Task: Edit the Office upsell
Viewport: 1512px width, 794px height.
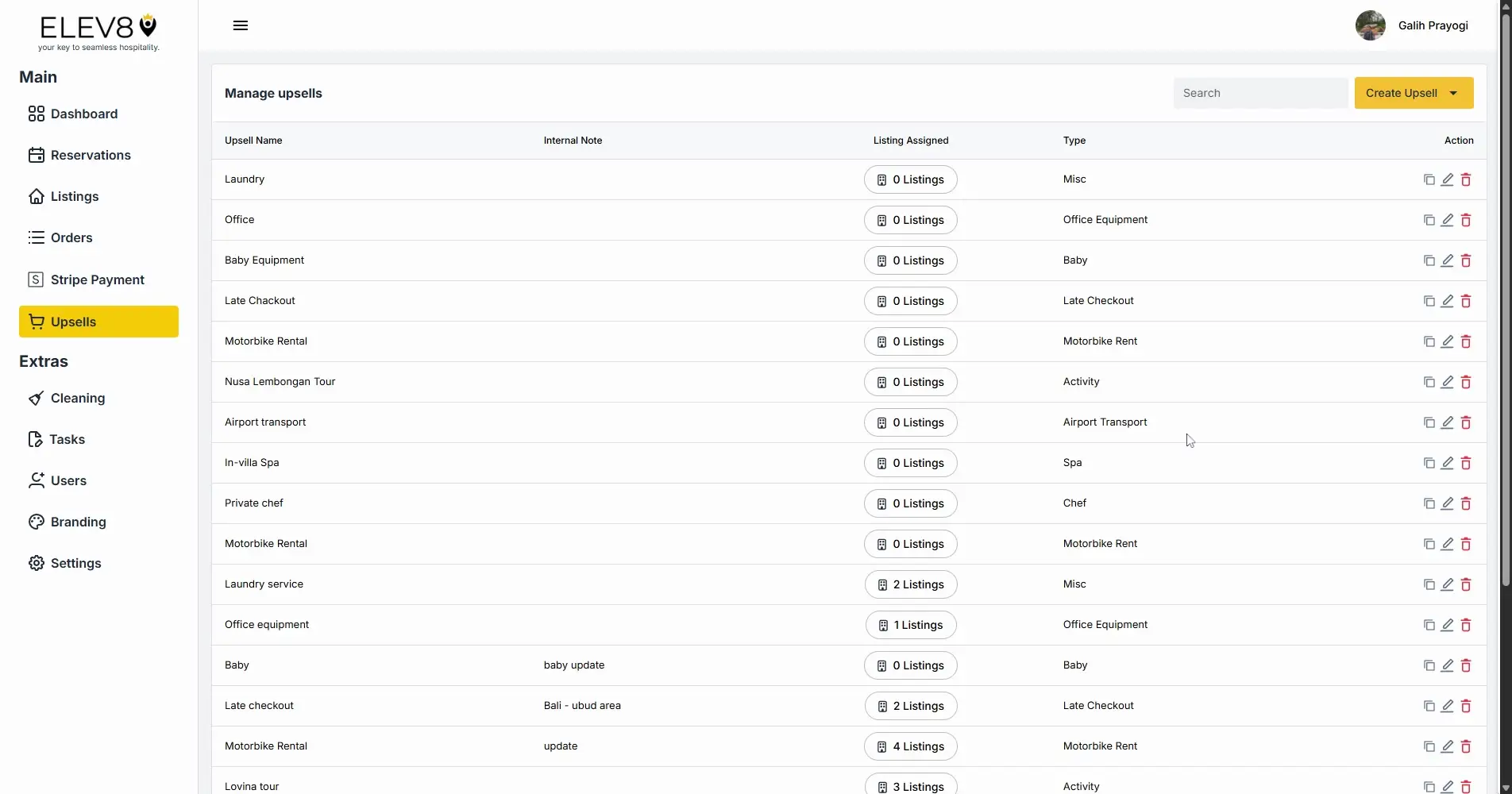Action: [x=1447, y=220]
